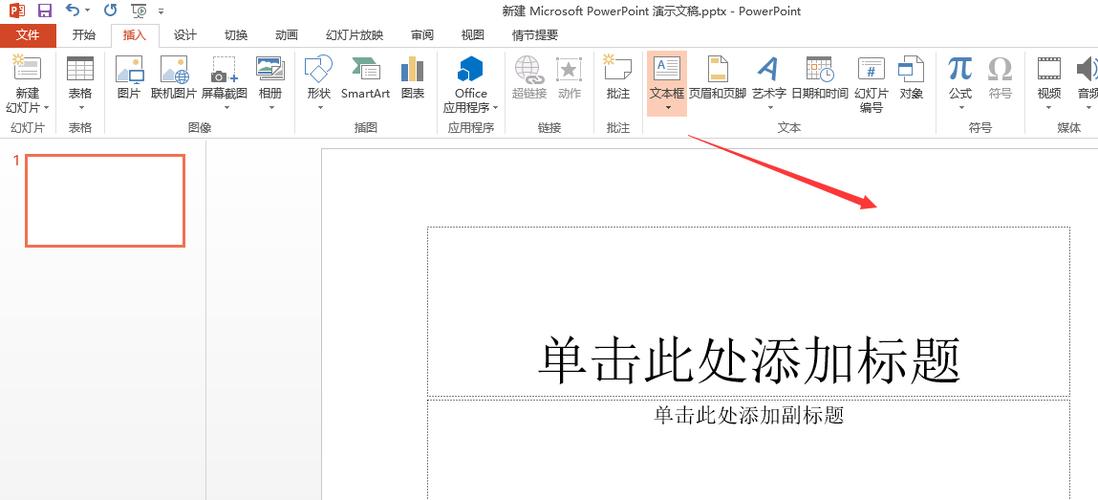Switch to the 情节提要 tab
This screenshot has height=500, width=1098.
[x=535, y=35]
